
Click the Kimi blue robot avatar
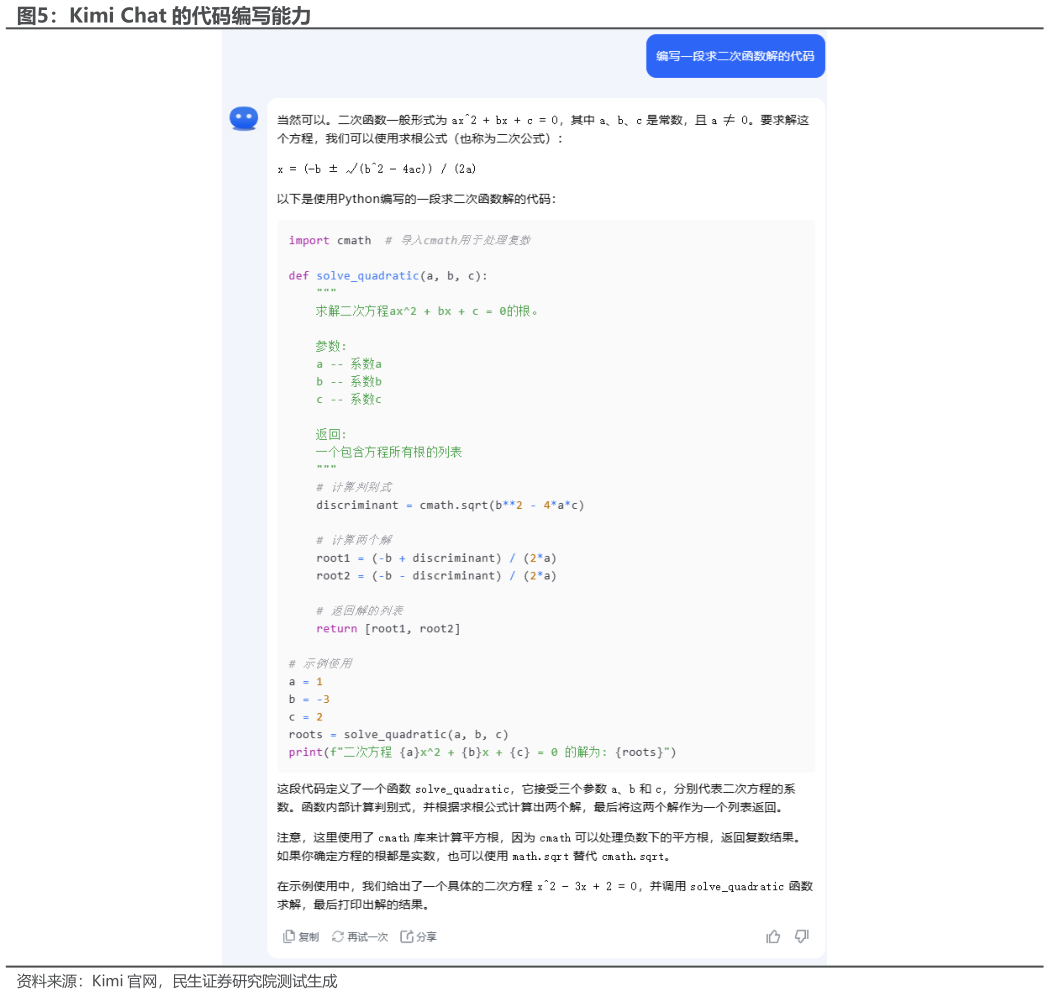click(244, 118)
